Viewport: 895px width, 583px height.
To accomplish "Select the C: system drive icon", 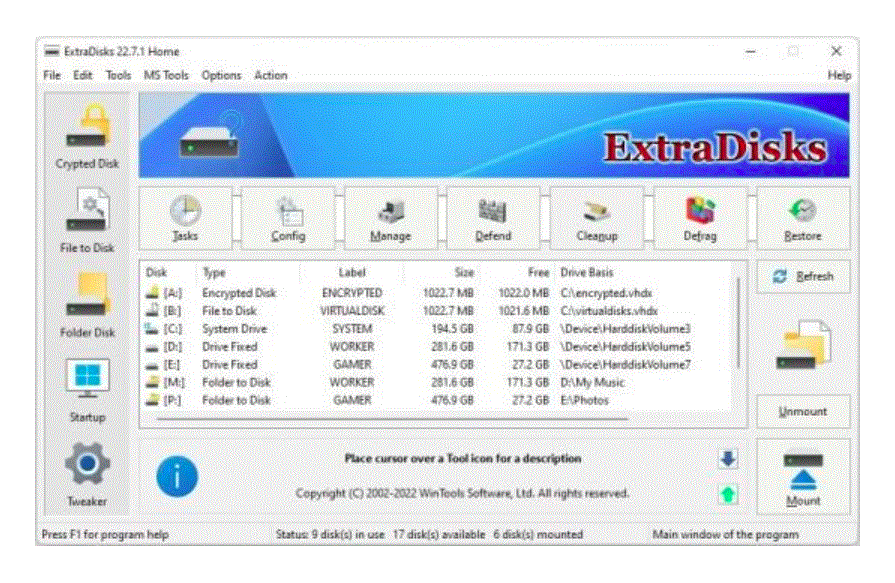I will (x=152, y=329).
